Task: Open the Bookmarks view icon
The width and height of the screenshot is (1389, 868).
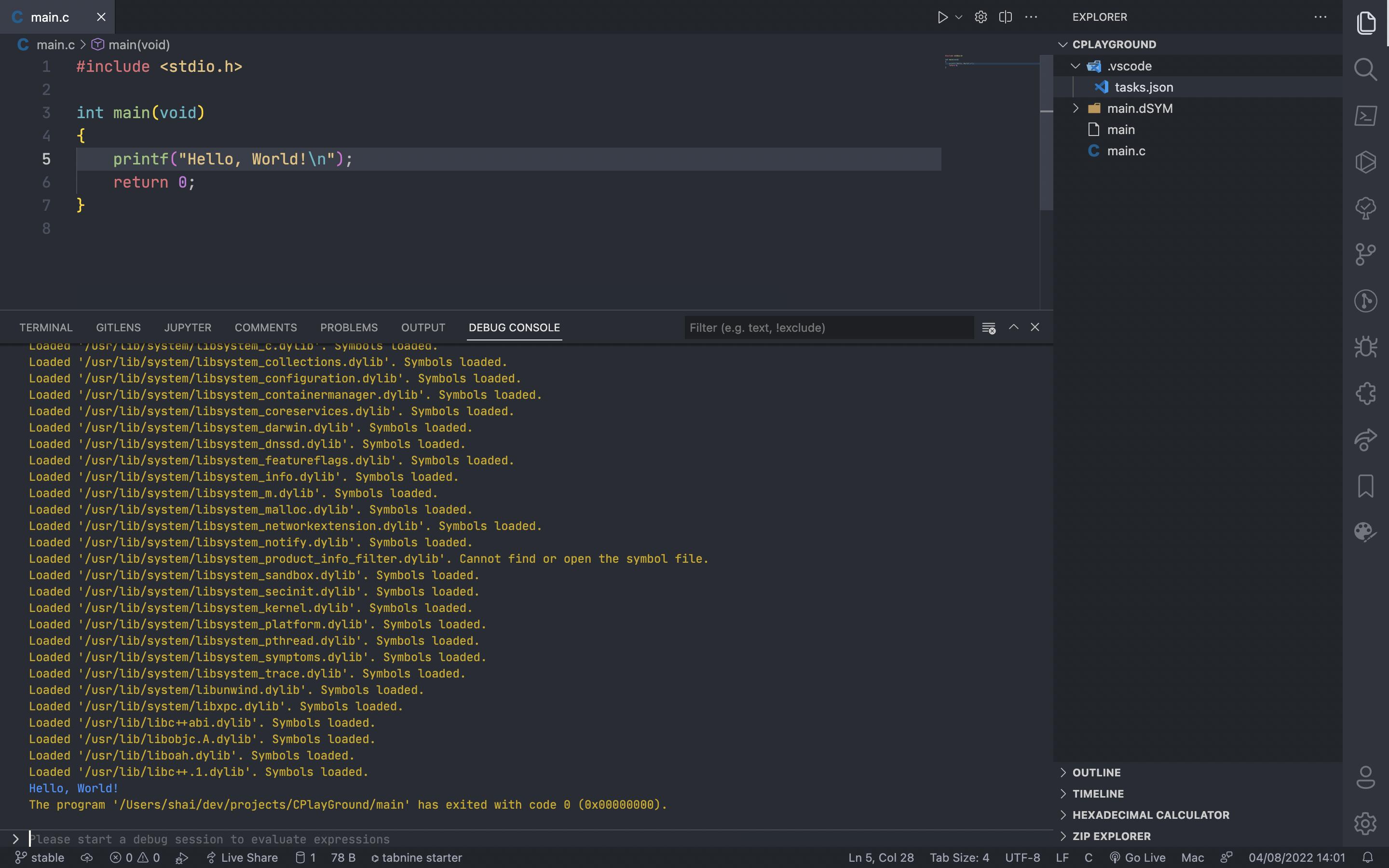Action: point(1365,486)
